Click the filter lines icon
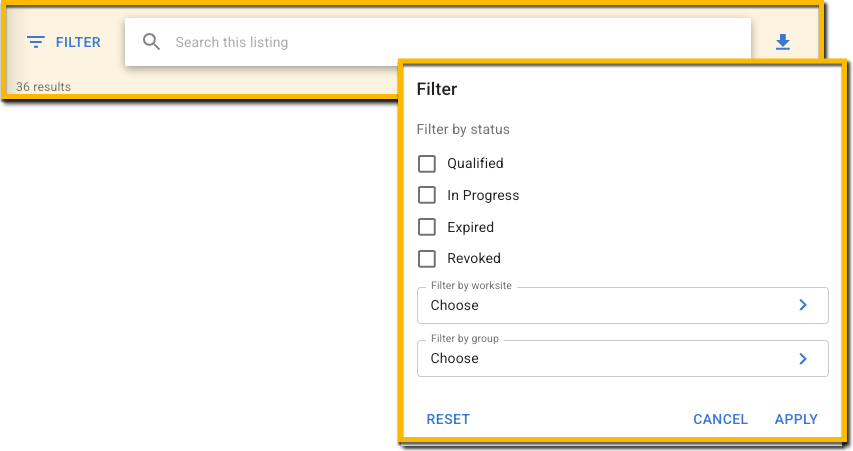The width and height of the screenshot is (853, 451). pos(36,42)
